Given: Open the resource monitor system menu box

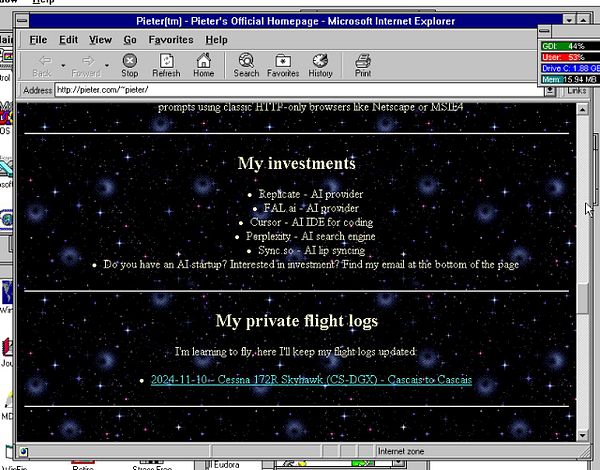Looking at the screenshot, I should 545,31.
